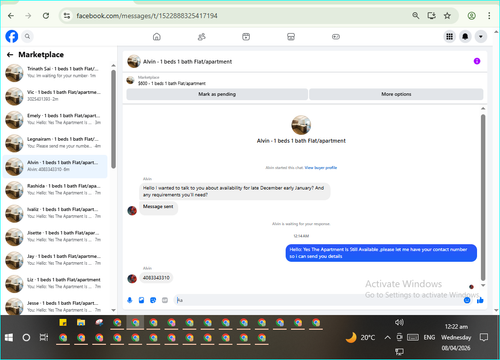Click the install app icon in address bar
500x360 pixels.
click(432, 16)
